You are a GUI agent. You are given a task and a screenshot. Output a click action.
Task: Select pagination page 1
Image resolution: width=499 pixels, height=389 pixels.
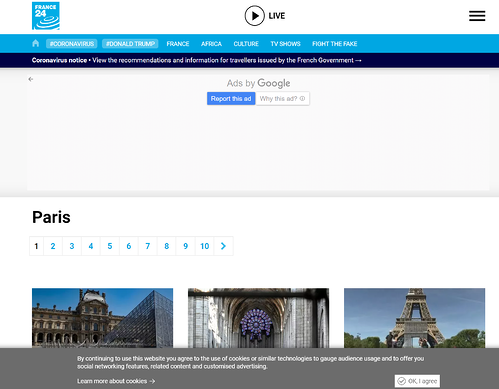click(36, 246)
